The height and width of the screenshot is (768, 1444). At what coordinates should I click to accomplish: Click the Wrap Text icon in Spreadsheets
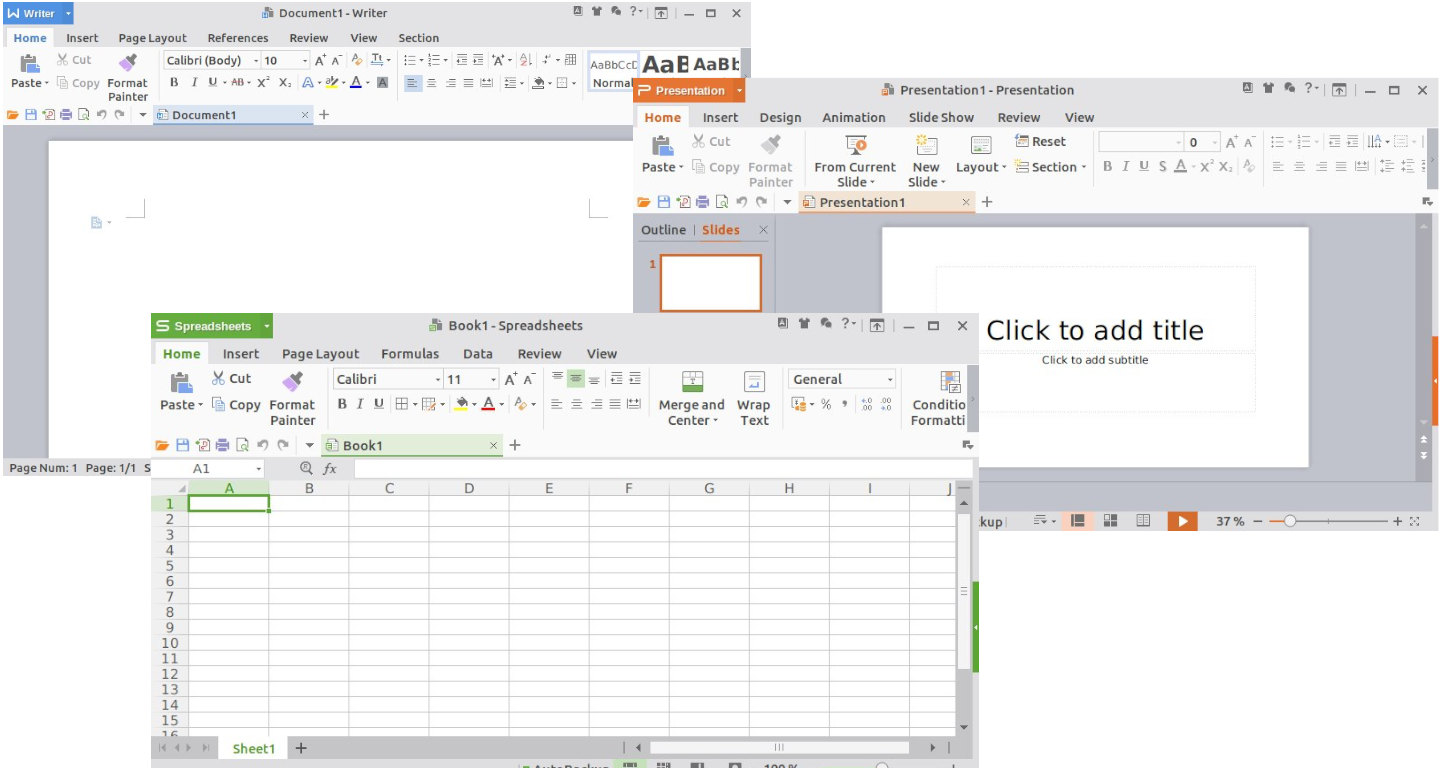(754, 381)
